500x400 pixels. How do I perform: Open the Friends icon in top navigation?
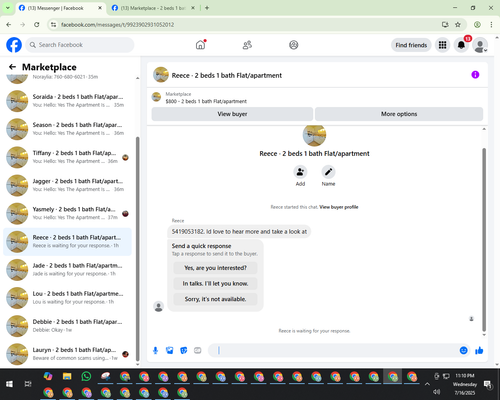tap(247, 45)
